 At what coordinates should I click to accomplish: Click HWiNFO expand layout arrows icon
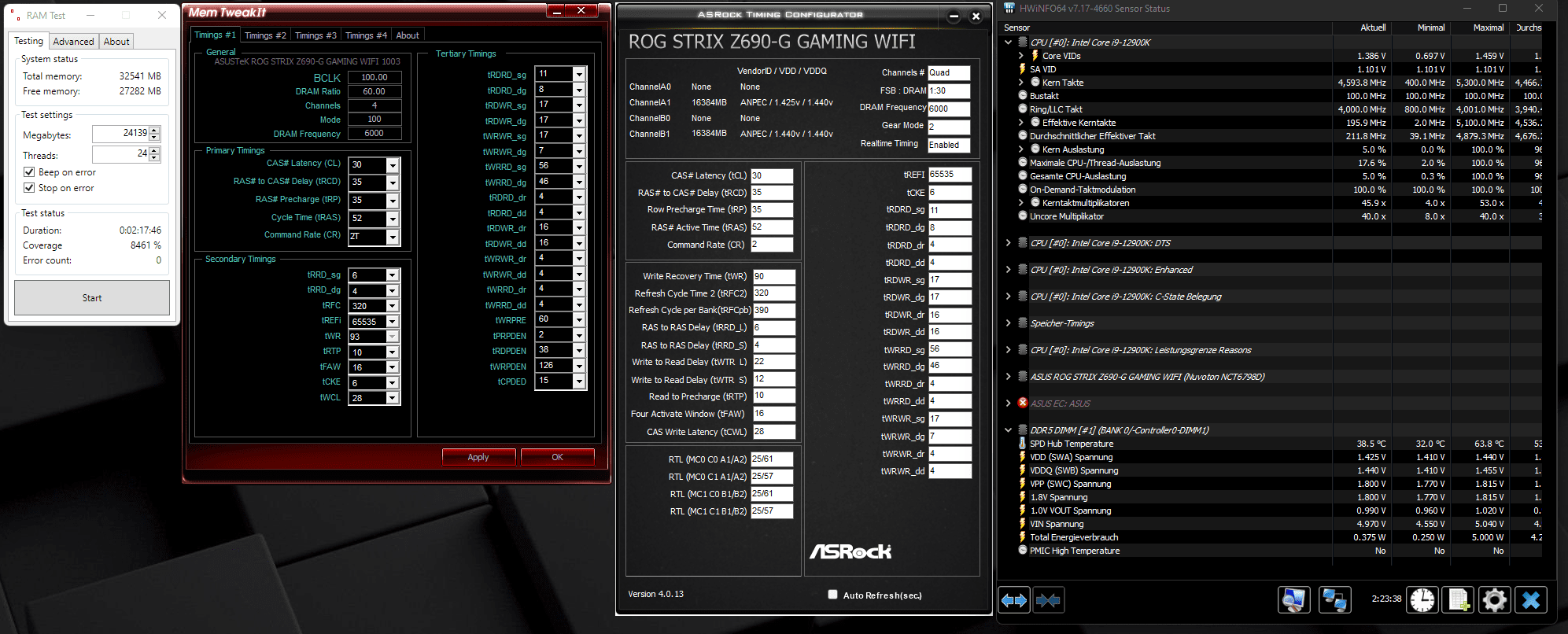coord(1013,600)
